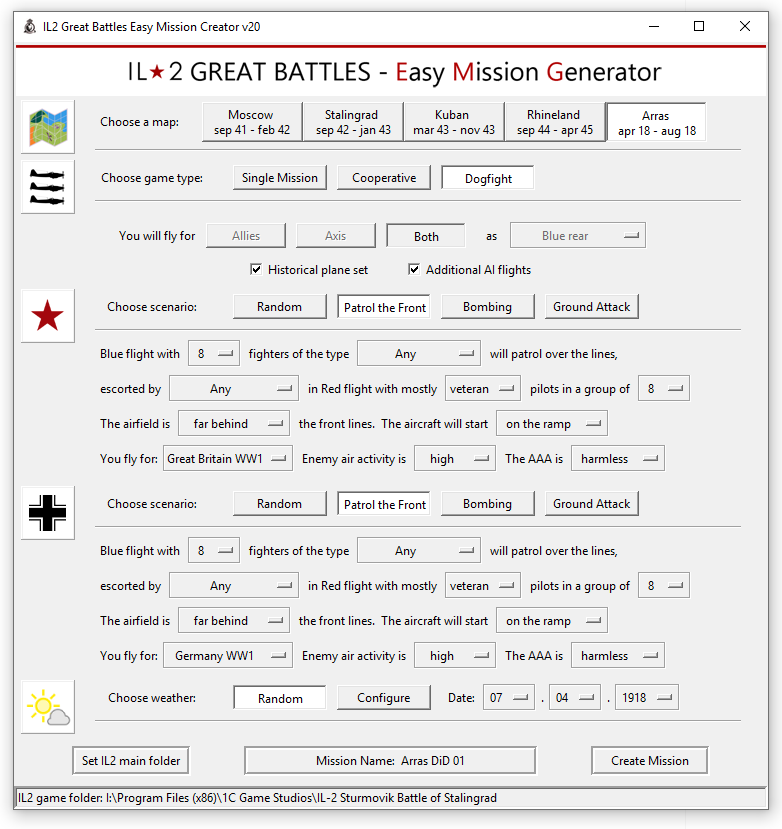Open group size dropdown in Allies section

664,389
